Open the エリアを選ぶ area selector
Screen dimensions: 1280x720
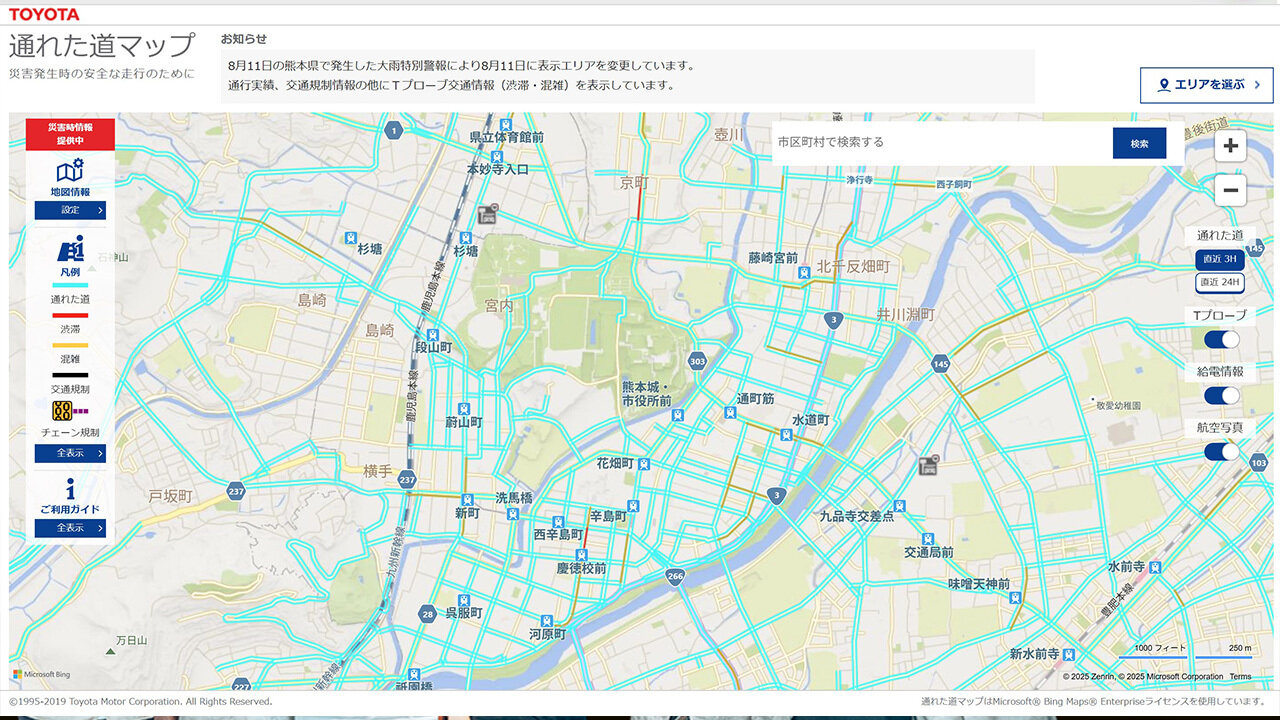tap(1206, 85)
